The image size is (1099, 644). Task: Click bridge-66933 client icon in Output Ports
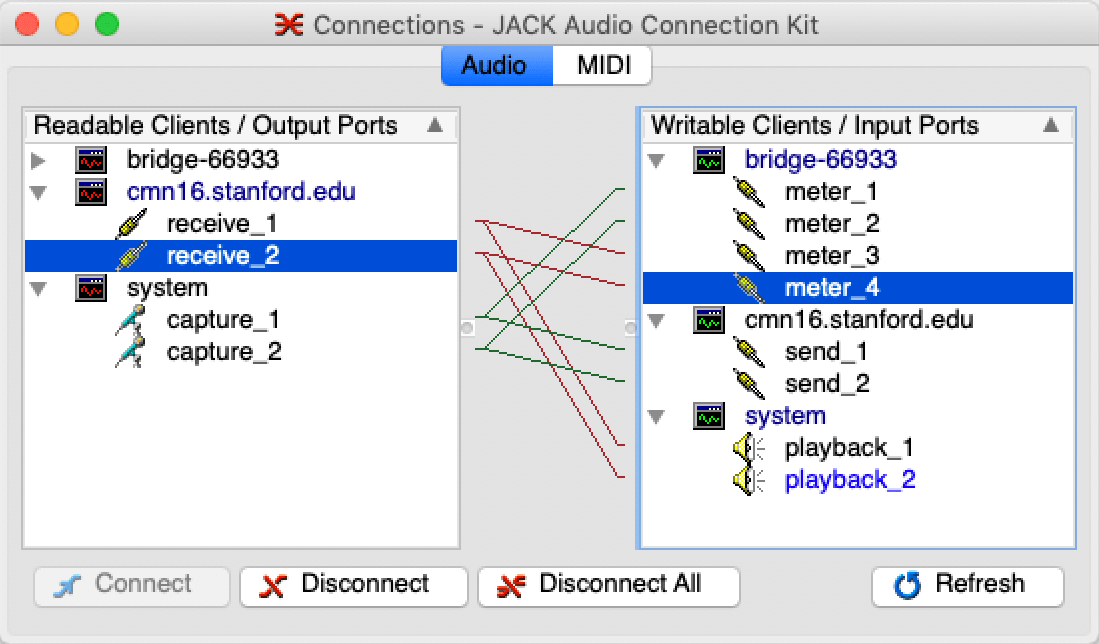click(91, 160)
